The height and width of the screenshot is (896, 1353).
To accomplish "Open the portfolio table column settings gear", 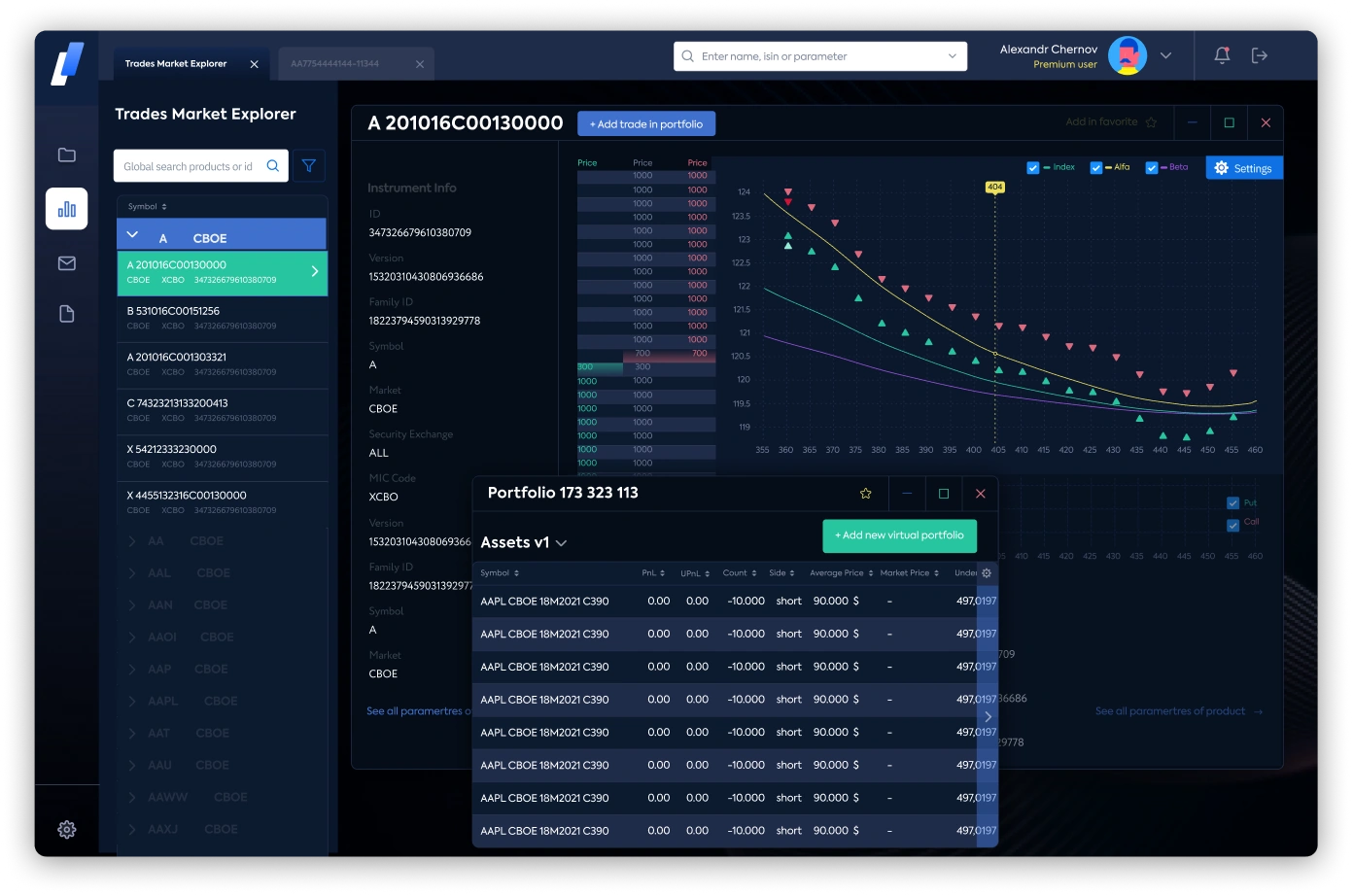I will click(x=987, y=573).
